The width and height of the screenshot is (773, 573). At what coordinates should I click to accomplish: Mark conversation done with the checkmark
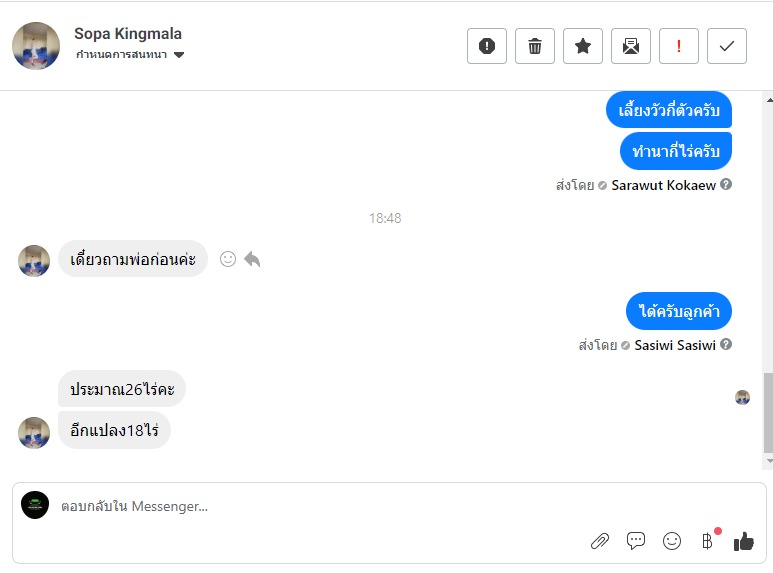pos(727,46)
